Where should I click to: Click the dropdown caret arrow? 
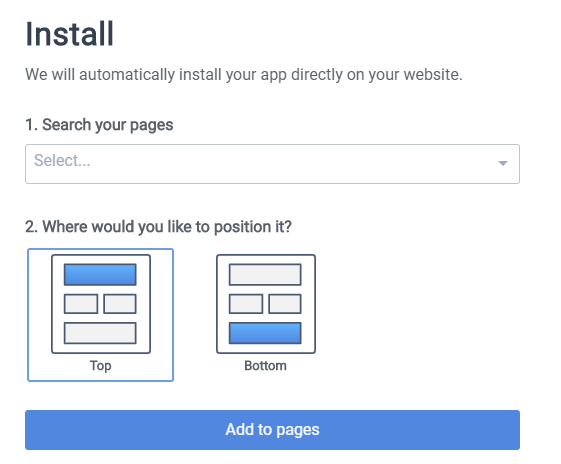click(503, 163)
